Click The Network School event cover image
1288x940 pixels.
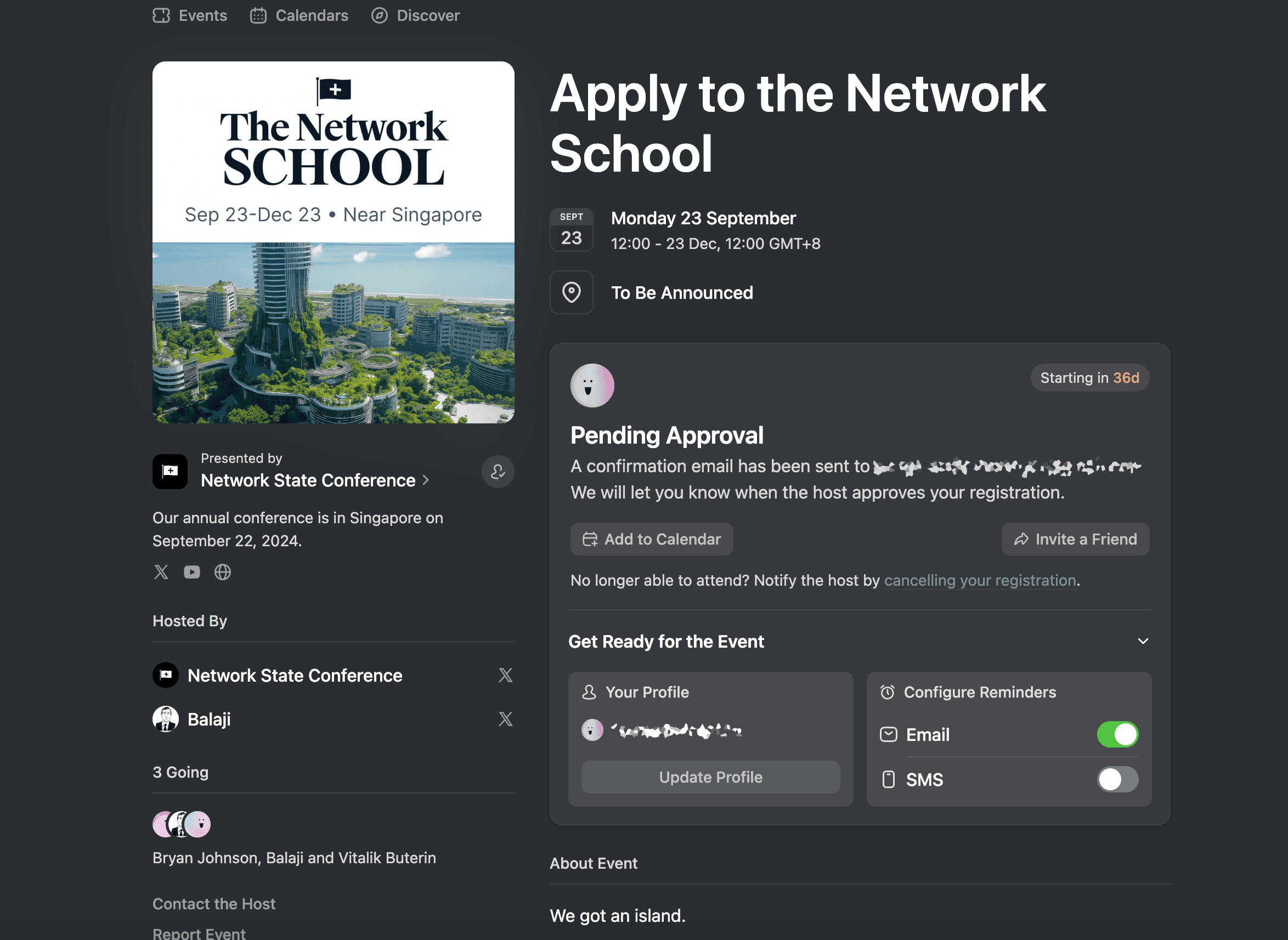[334, 242]
